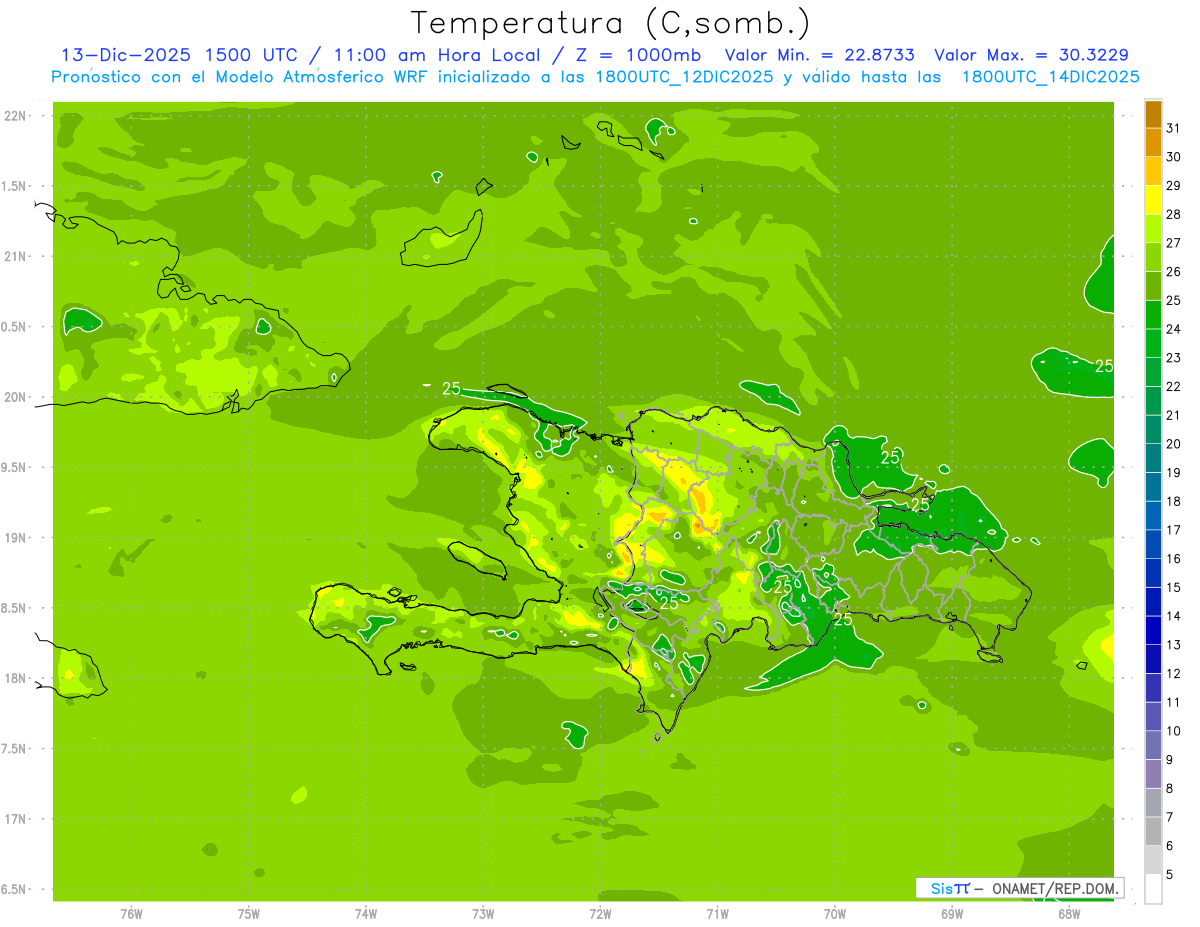
Task: Click the '19N' latitude label
Action: click(x=14, y=538)
